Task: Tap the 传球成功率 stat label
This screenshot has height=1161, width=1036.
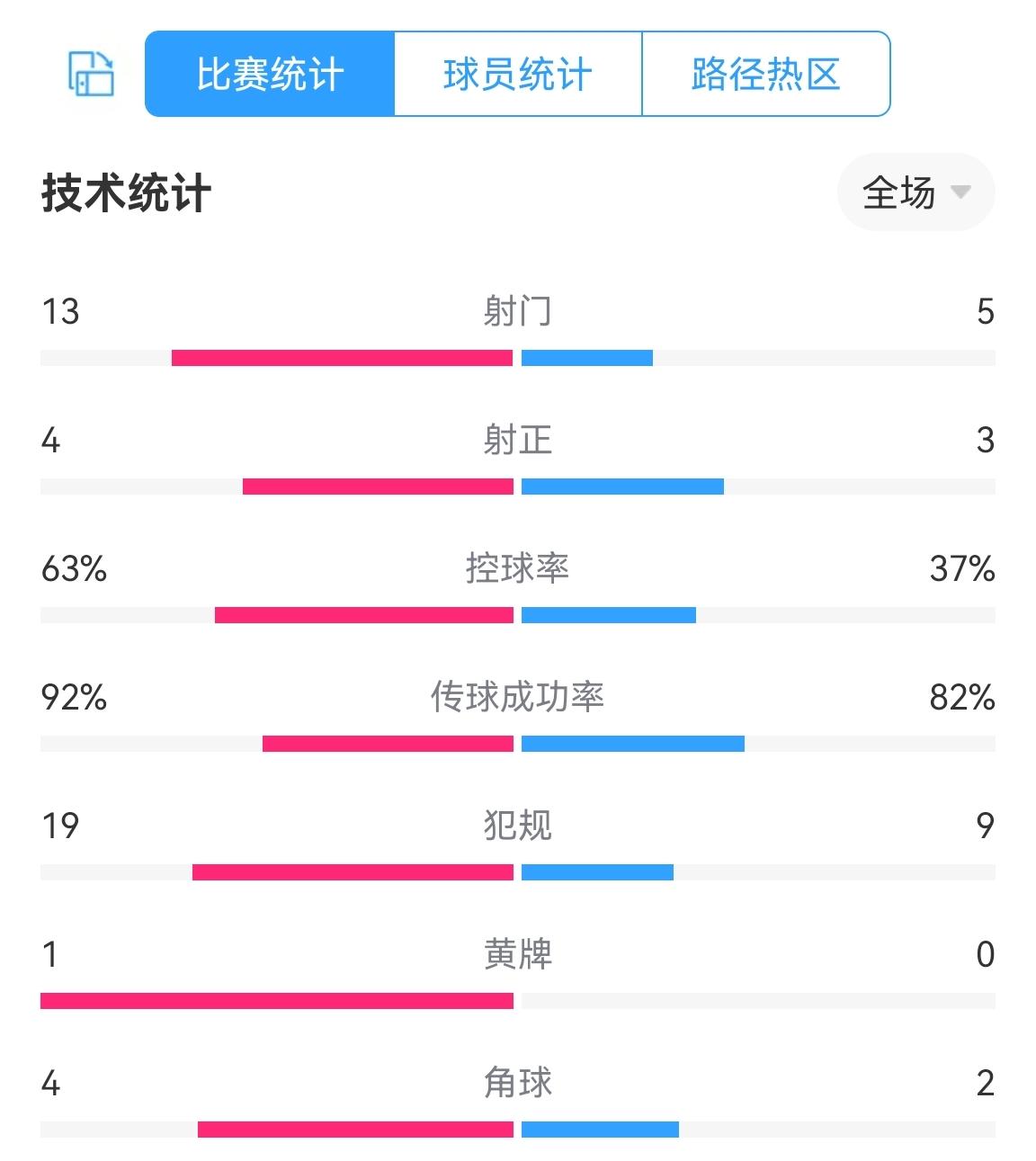Action: [517, 697]
